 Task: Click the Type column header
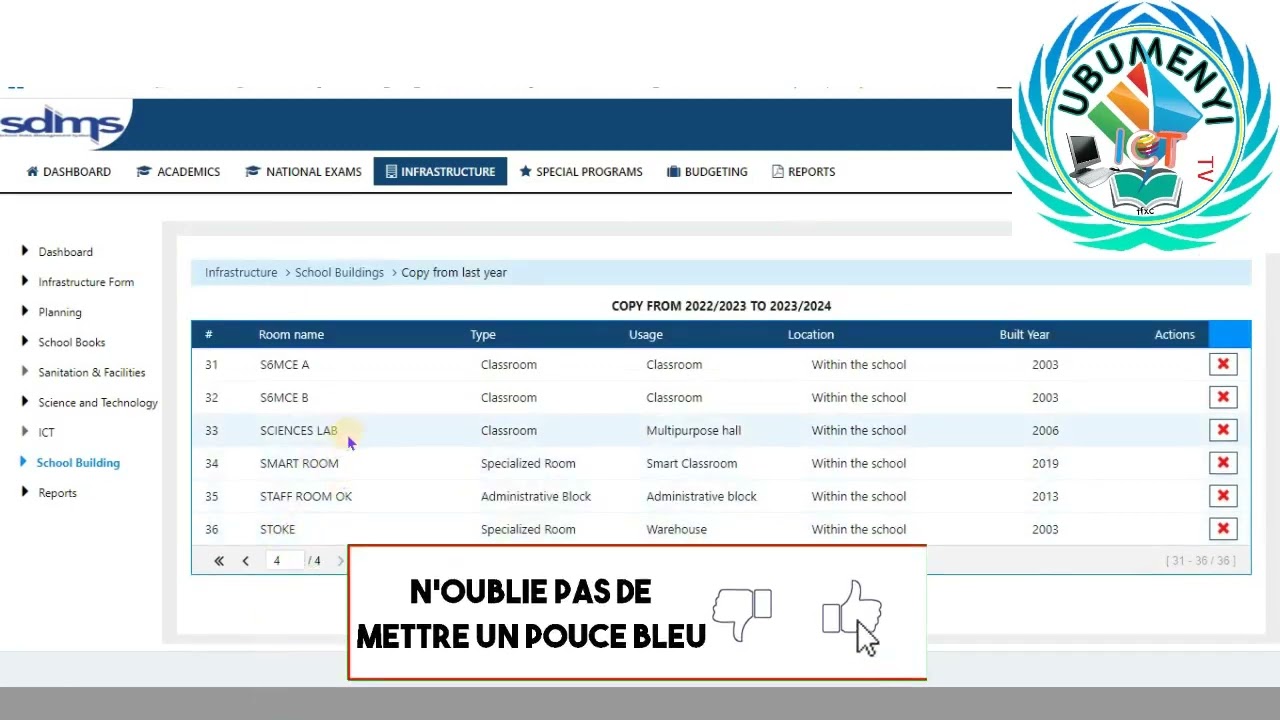coord(483,335)
